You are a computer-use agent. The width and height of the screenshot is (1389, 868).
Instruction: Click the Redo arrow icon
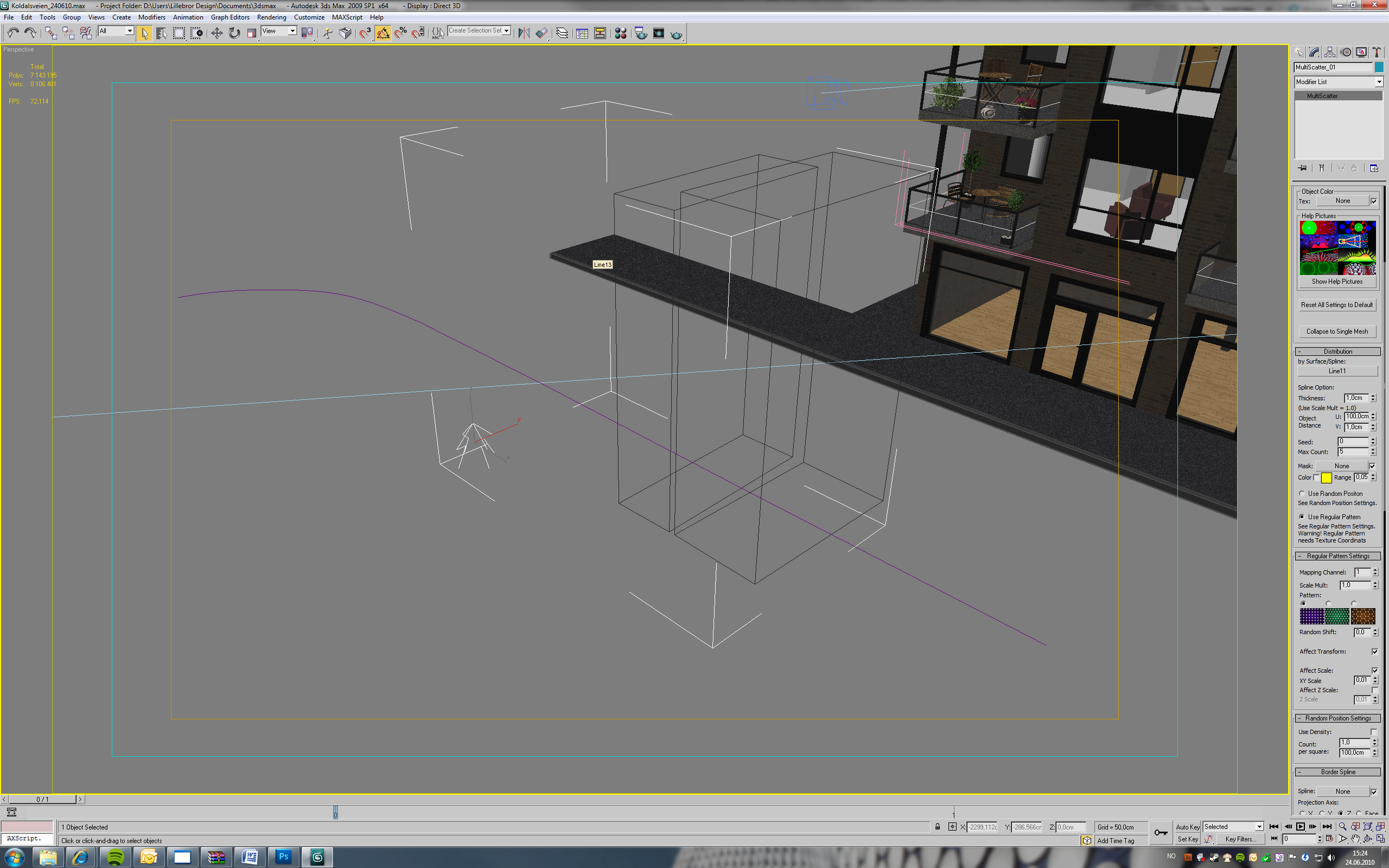(30, 33)
